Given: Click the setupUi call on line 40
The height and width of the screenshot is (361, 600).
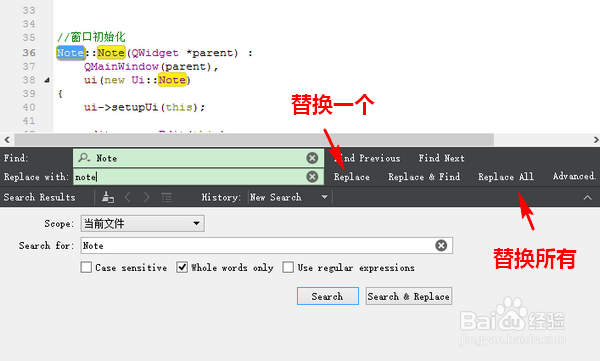Looking at the screenshot, I should click(x=135, y=107).
